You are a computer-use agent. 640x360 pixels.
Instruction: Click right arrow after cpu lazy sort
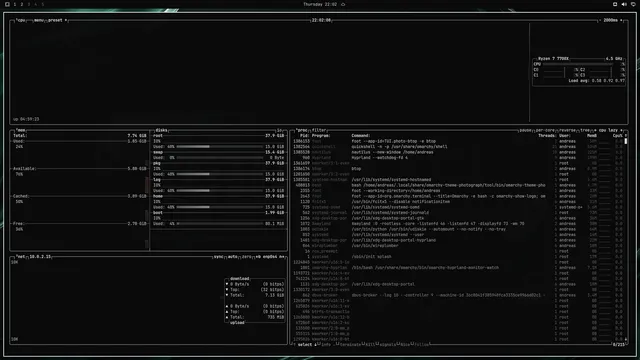pyautogui.click(x=621, y=130)
